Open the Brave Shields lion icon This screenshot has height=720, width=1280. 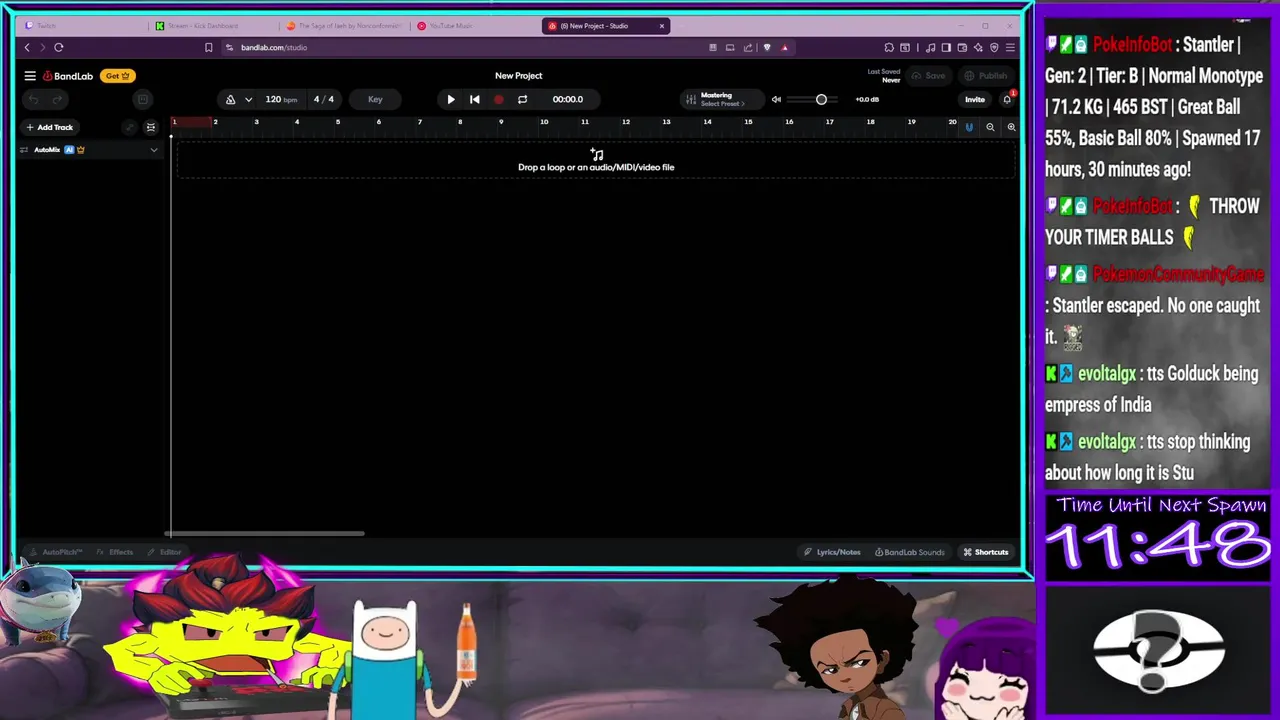767,47
